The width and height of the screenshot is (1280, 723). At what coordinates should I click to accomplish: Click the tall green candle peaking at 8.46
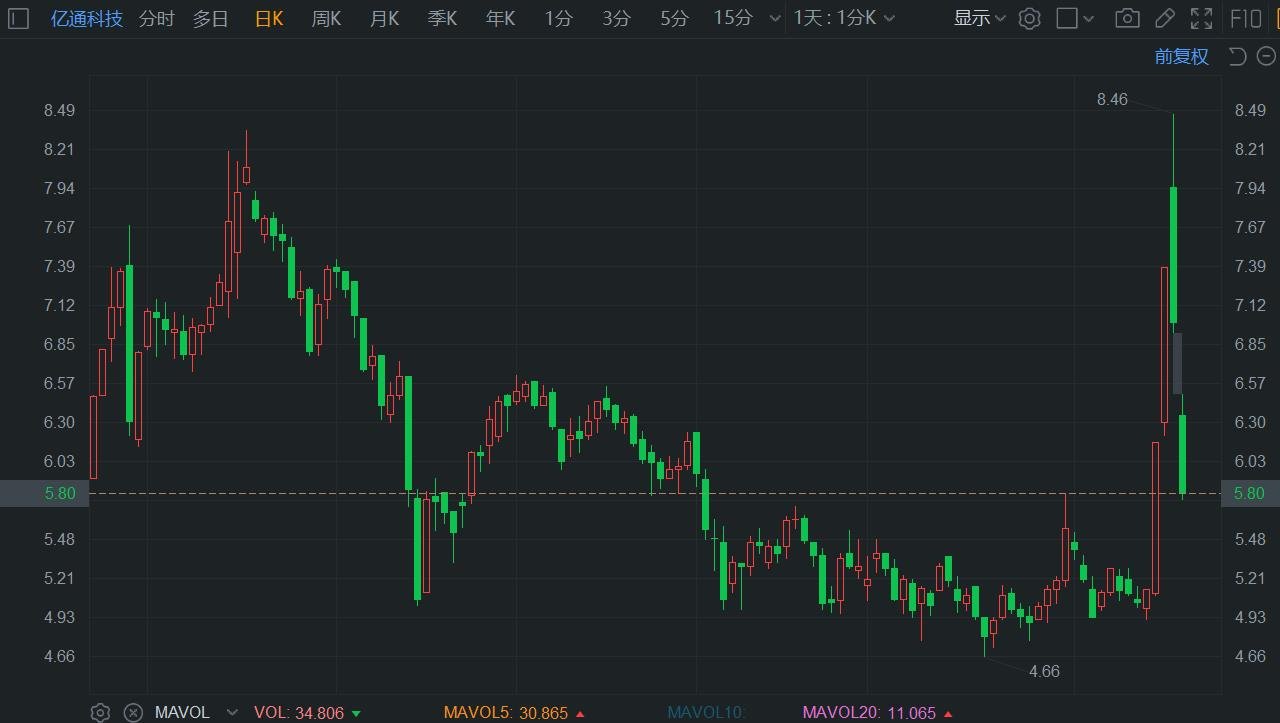(x=1173, y=254)
